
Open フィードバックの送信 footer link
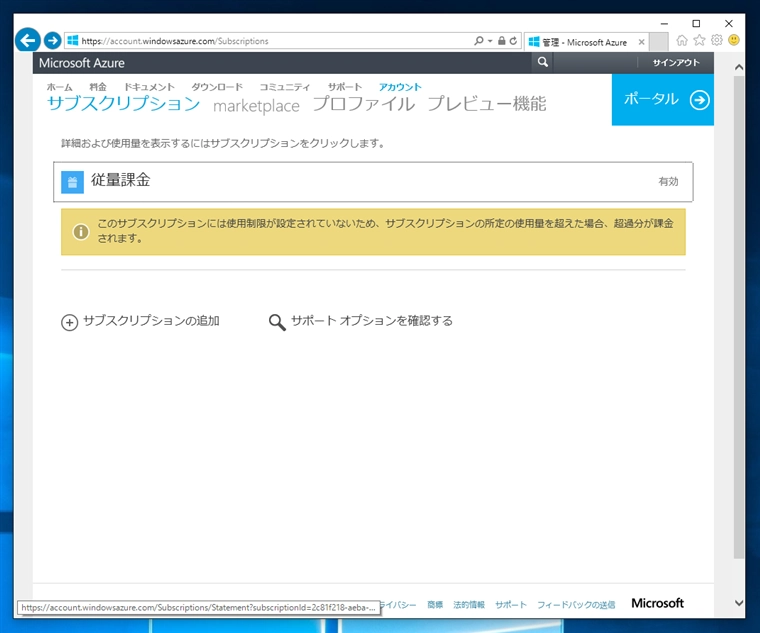pyautogui.click(x=576, y=604)
